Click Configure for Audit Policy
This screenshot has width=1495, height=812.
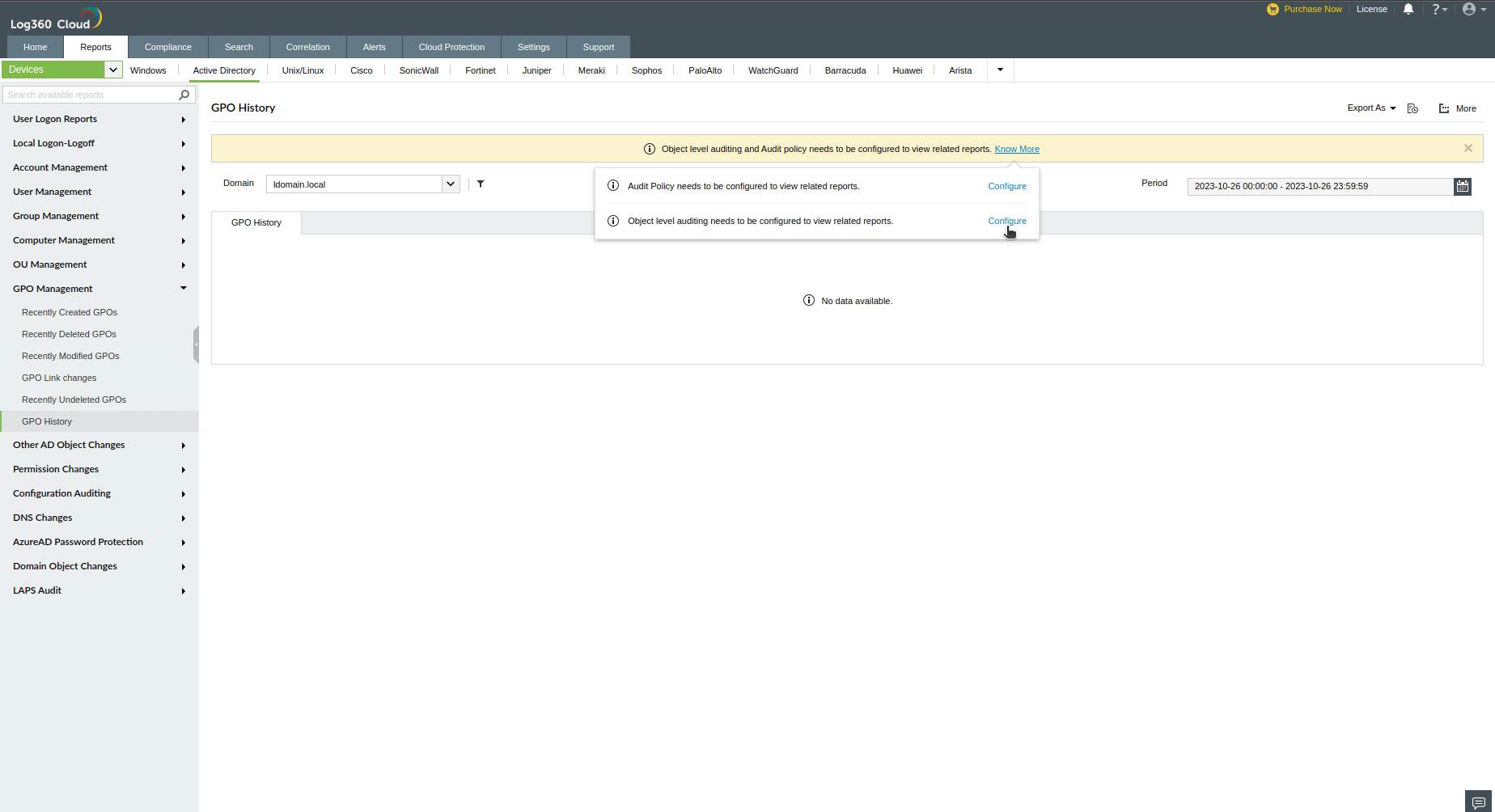[x=1007, y=186]
